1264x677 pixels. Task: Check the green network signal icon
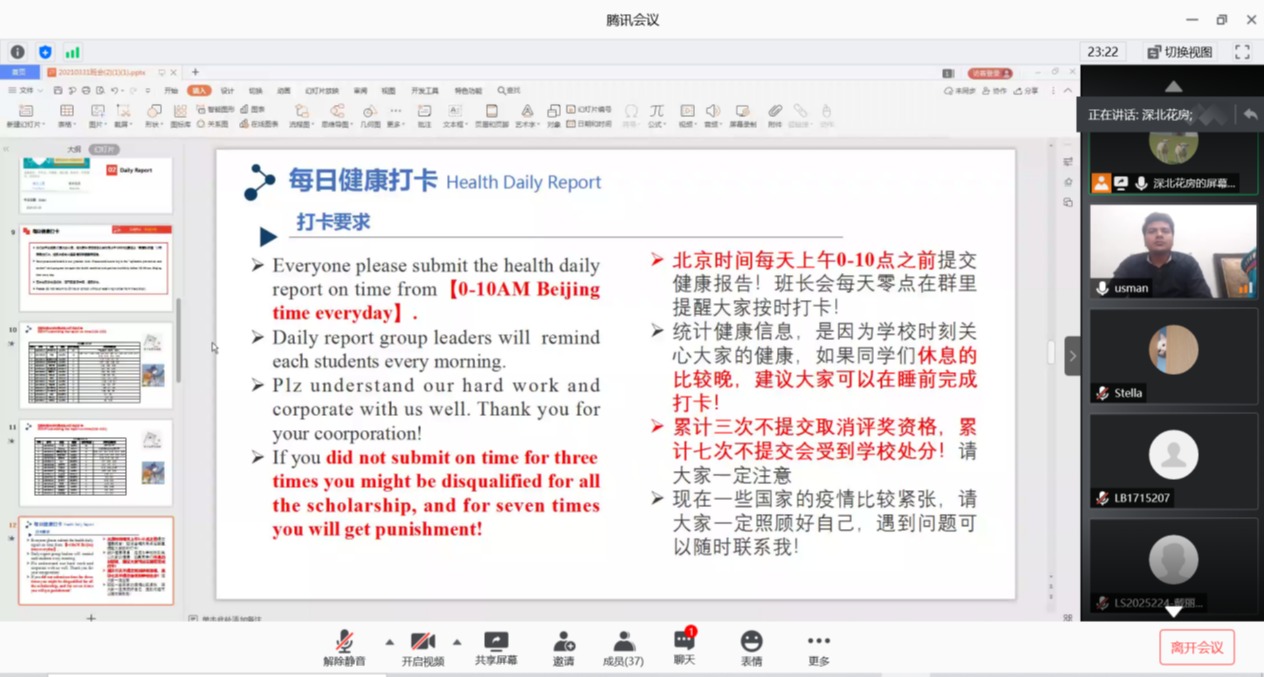[x=72, y=52]
